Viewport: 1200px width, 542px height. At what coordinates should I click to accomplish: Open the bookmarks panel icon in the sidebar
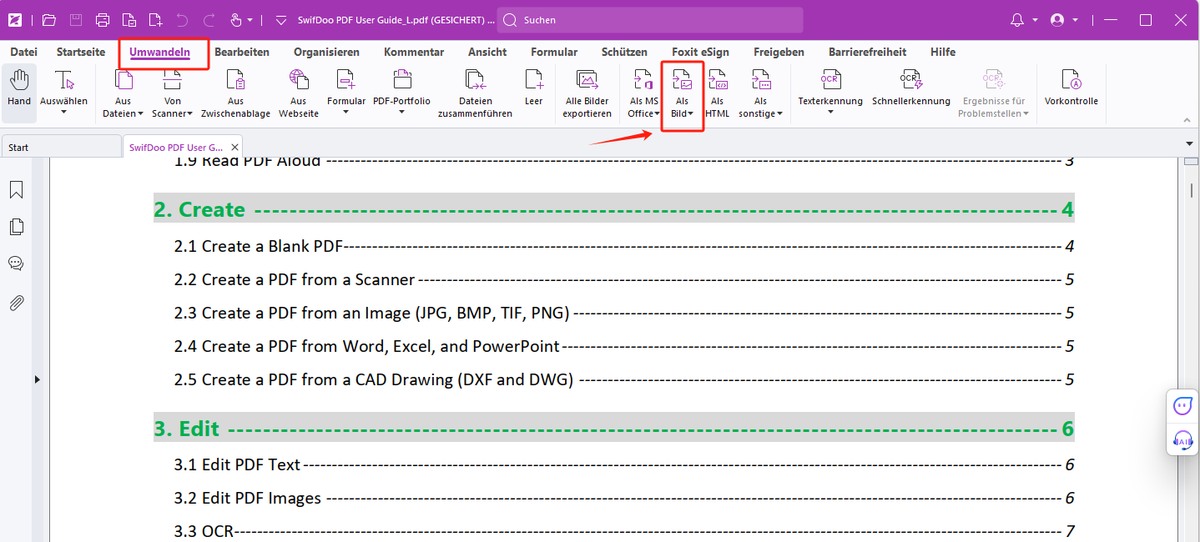point(16,189)
